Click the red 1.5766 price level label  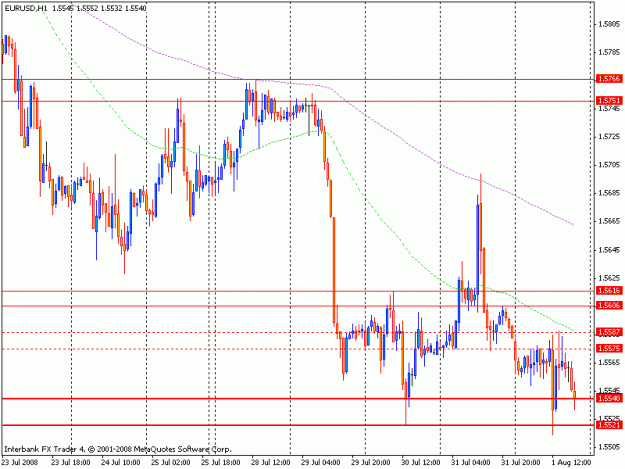tap(609, 78)
